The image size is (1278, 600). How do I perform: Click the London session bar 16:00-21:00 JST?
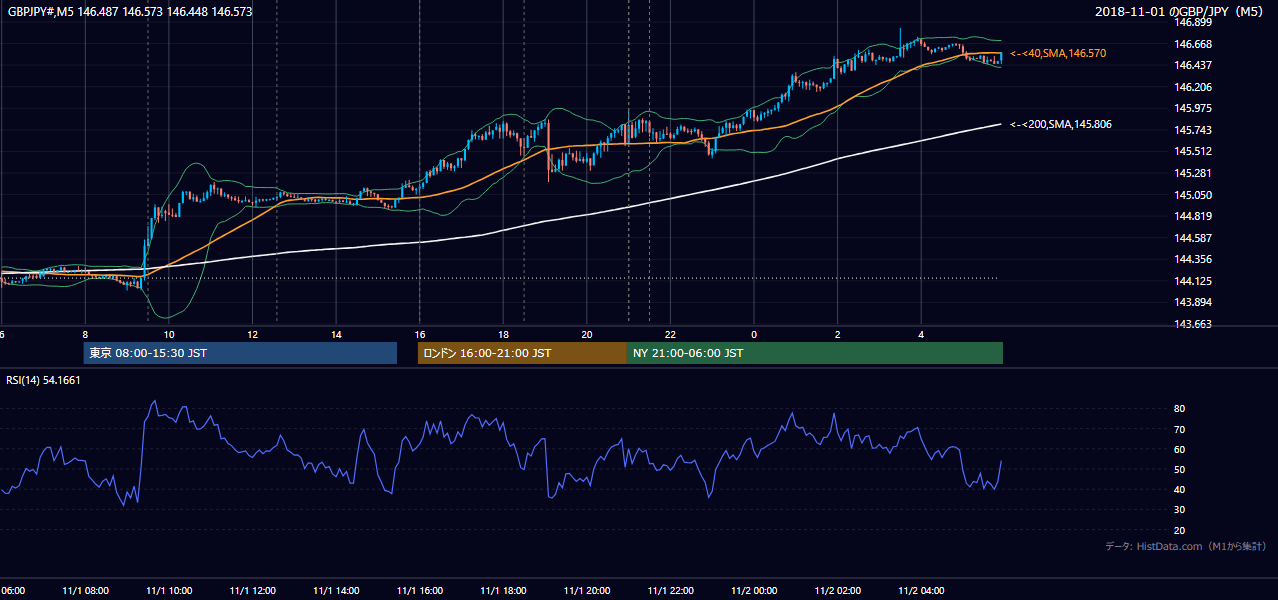point(522,353)
